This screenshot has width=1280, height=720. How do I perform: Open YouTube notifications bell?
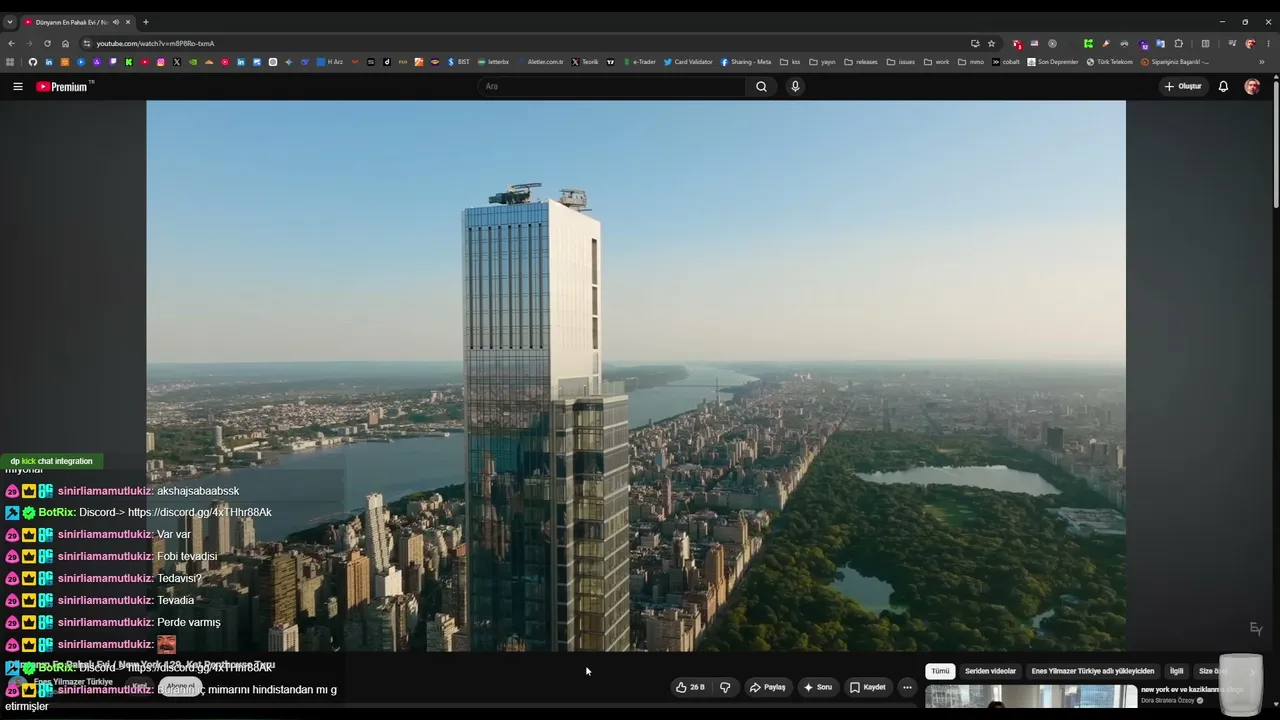tap(1223, 86)
